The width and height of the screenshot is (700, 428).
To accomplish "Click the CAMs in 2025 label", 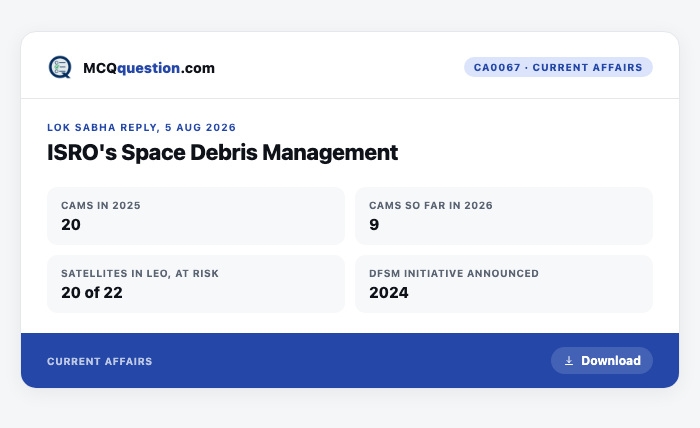I will [x=101, y=206].
